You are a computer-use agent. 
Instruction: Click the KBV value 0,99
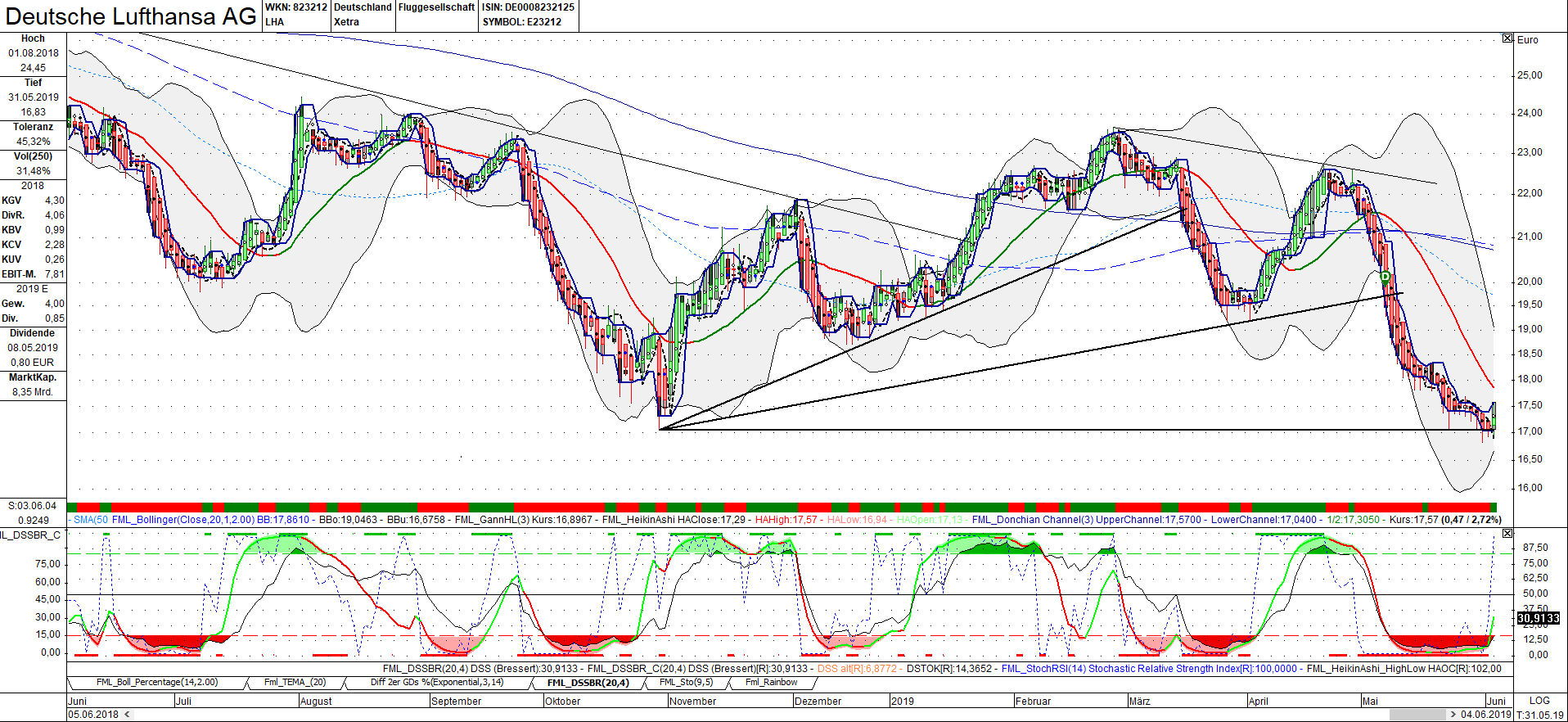click(54, 230)
